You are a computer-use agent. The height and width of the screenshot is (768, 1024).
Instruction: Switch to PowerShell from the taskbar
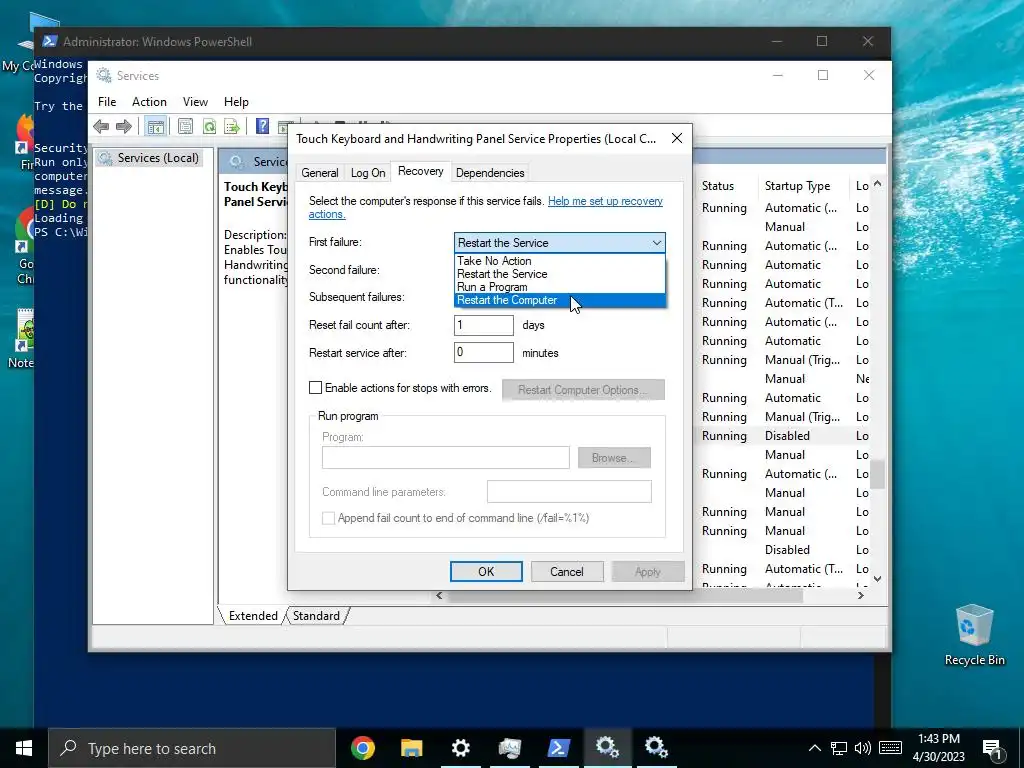(558, 748)
